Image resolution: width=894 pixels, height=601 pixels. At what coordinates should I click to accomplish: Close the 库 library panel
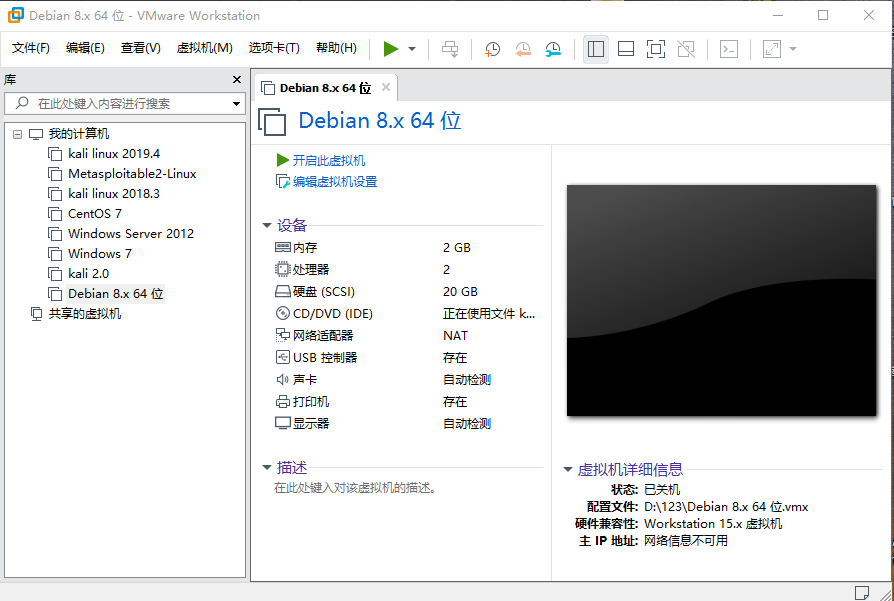(237, 80)
